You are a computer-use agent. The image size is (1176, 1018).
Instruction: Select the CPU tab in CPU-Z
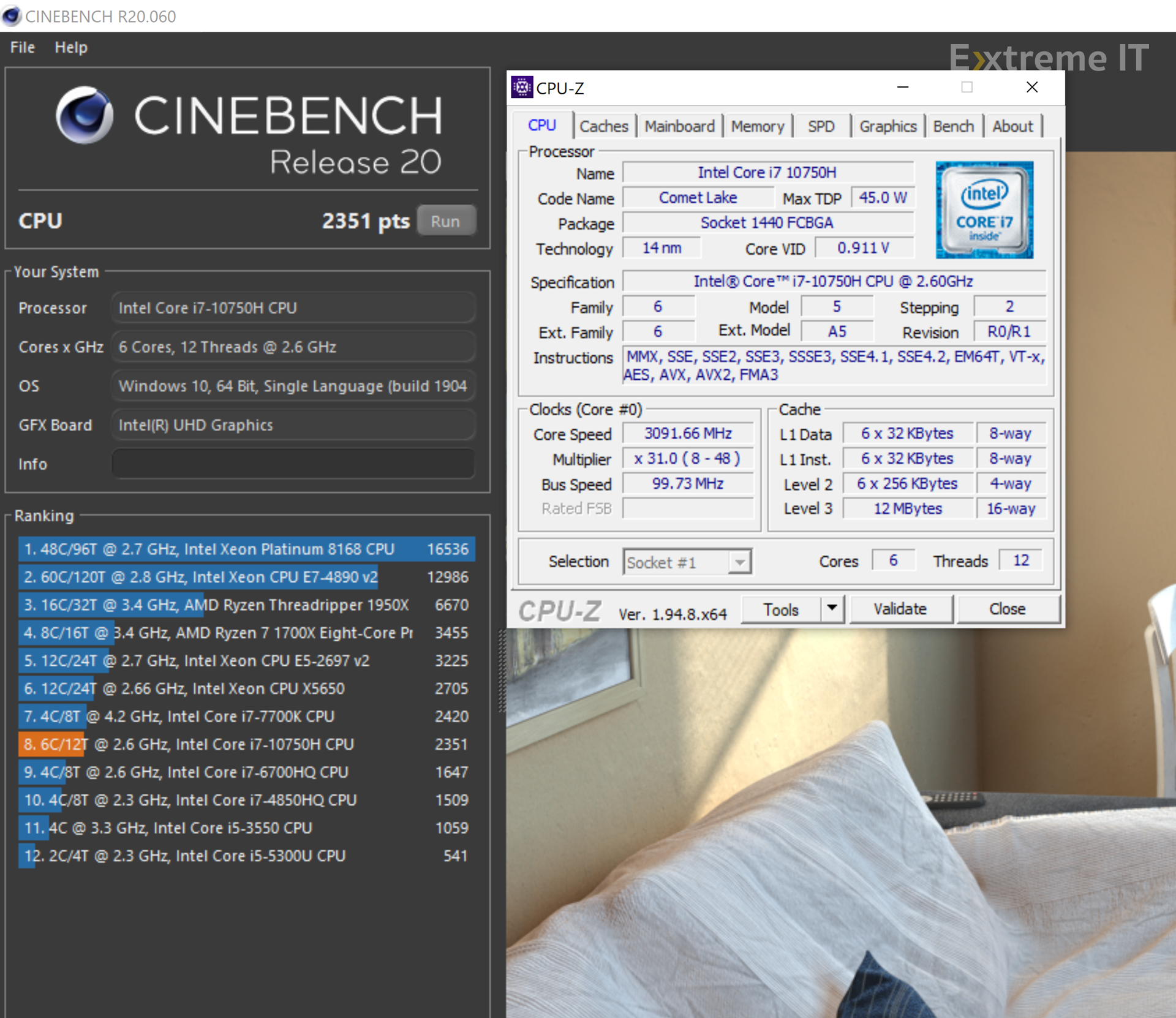click(x=542, y=126)
